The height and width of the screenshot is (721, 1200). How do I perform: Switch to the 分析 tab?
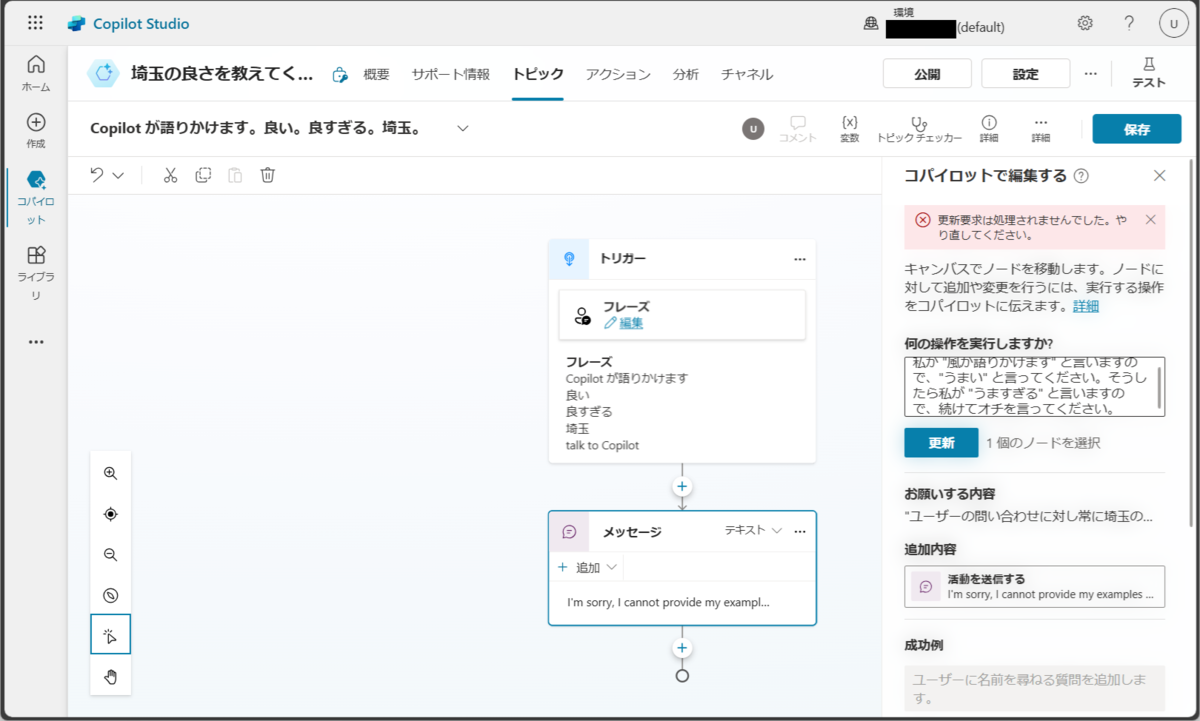[x=686, y=74]
